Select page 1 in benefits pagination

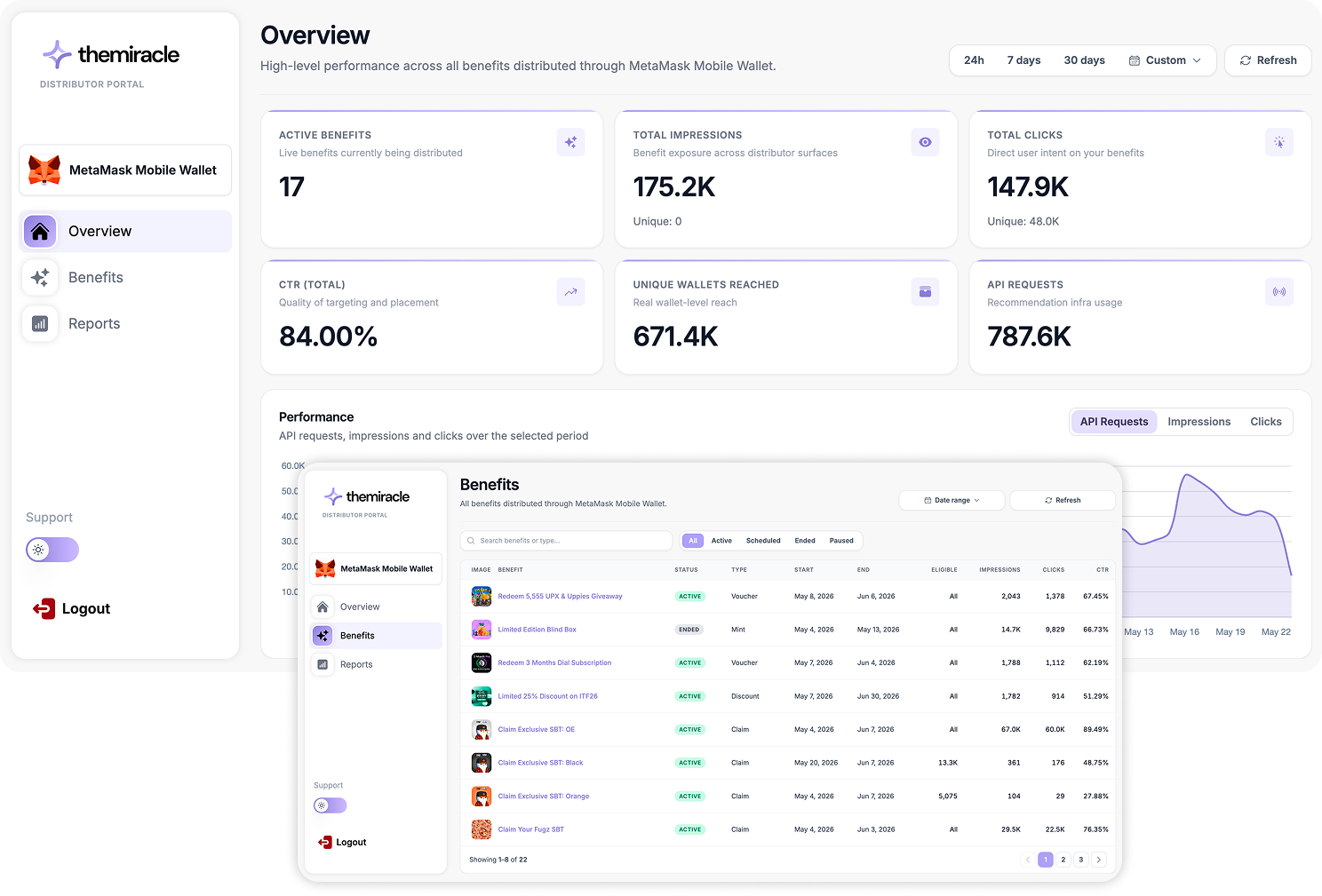pos(1046,860)
